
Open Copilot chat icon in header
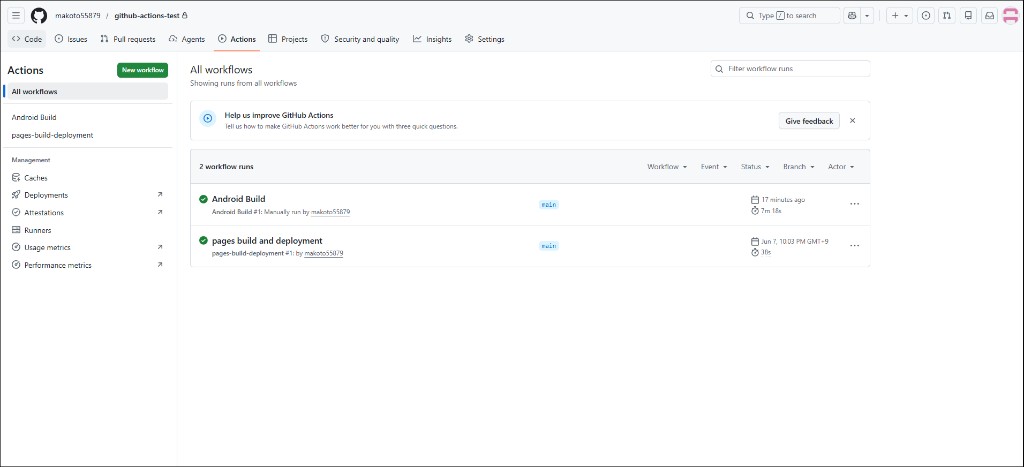(x=852, y=16)
